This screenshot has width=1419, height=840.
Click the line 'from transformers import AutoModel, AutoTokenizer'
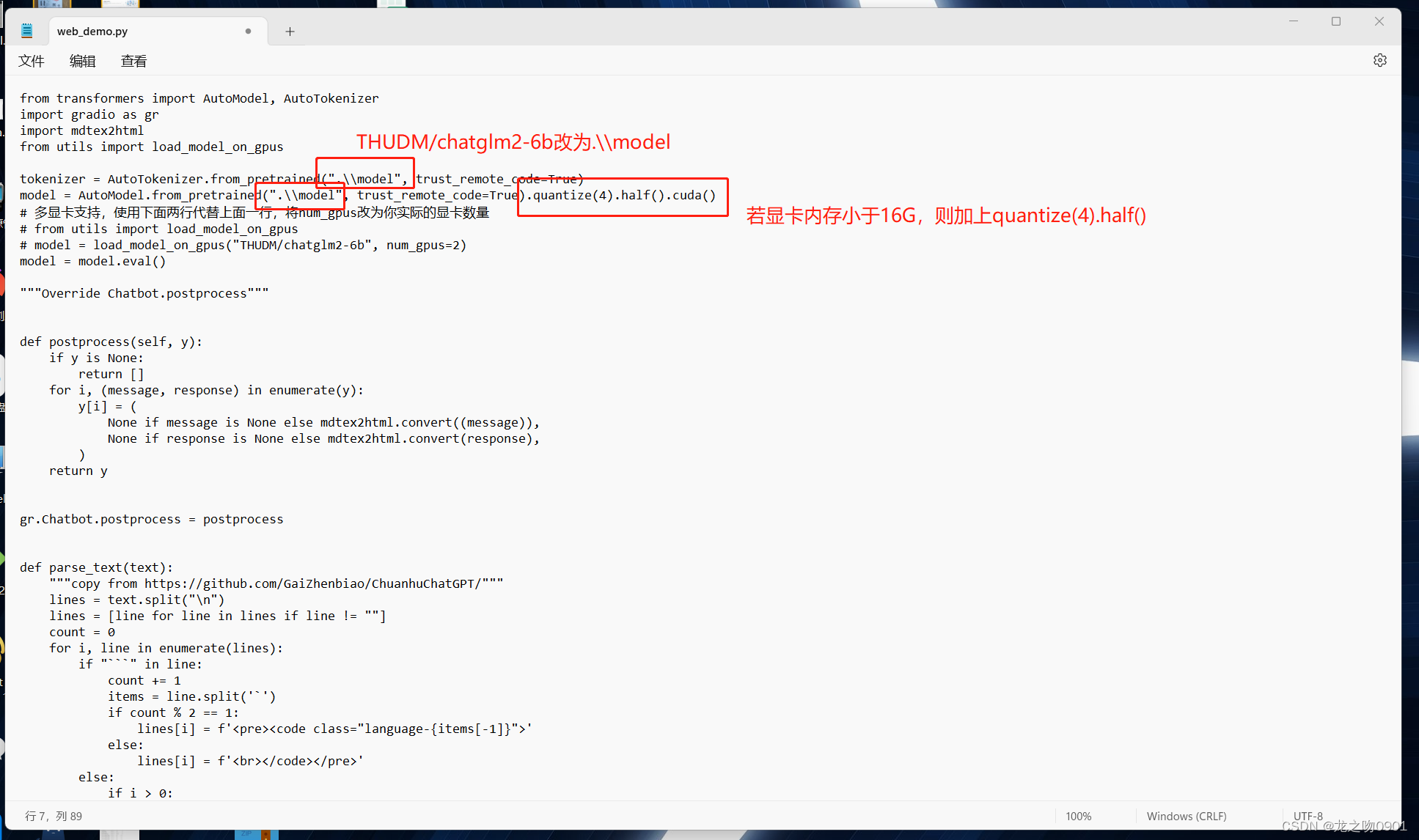[x=199, y=98]
